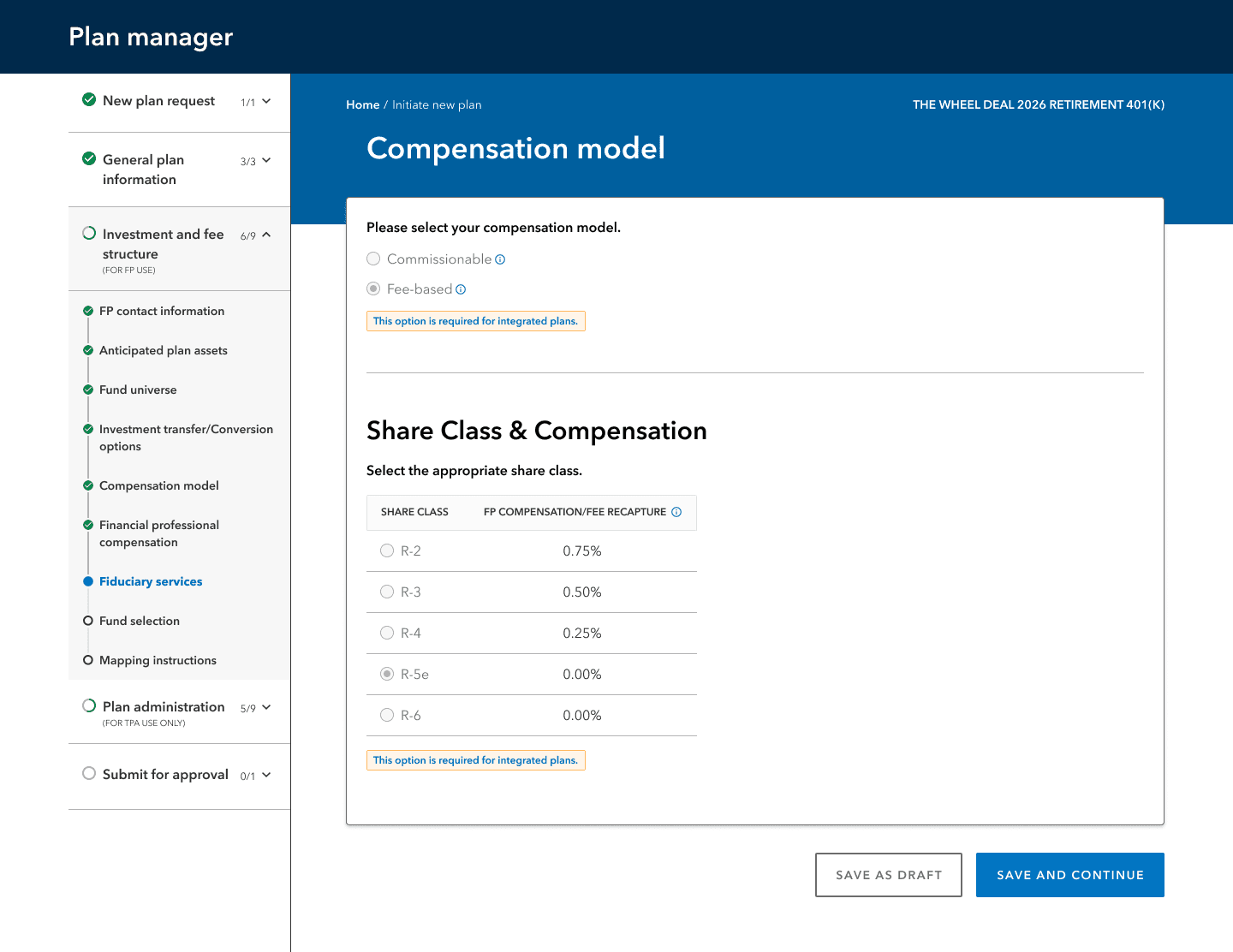The image size is (1233, 952).
Task: Choose the R-2 share class radio
Action: (x=387, y=550)
